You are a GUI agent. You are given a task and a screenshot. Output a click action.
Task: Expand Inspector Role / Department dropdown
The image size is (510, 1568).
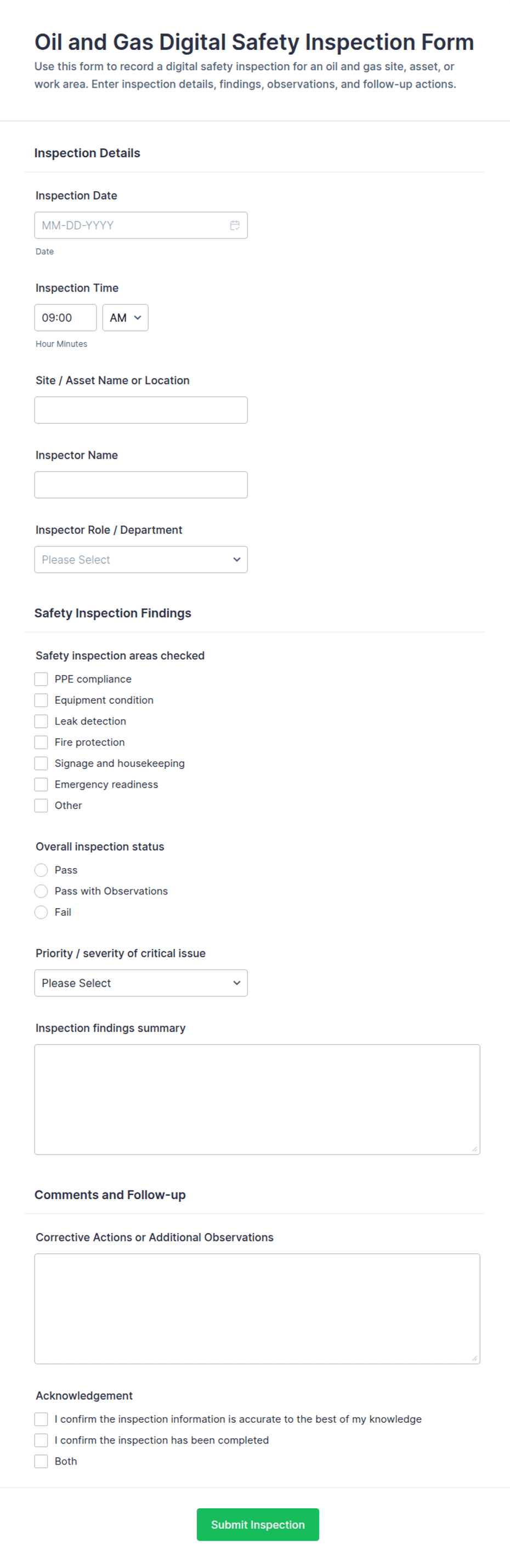pyautogui.click(x=141, y=560)
